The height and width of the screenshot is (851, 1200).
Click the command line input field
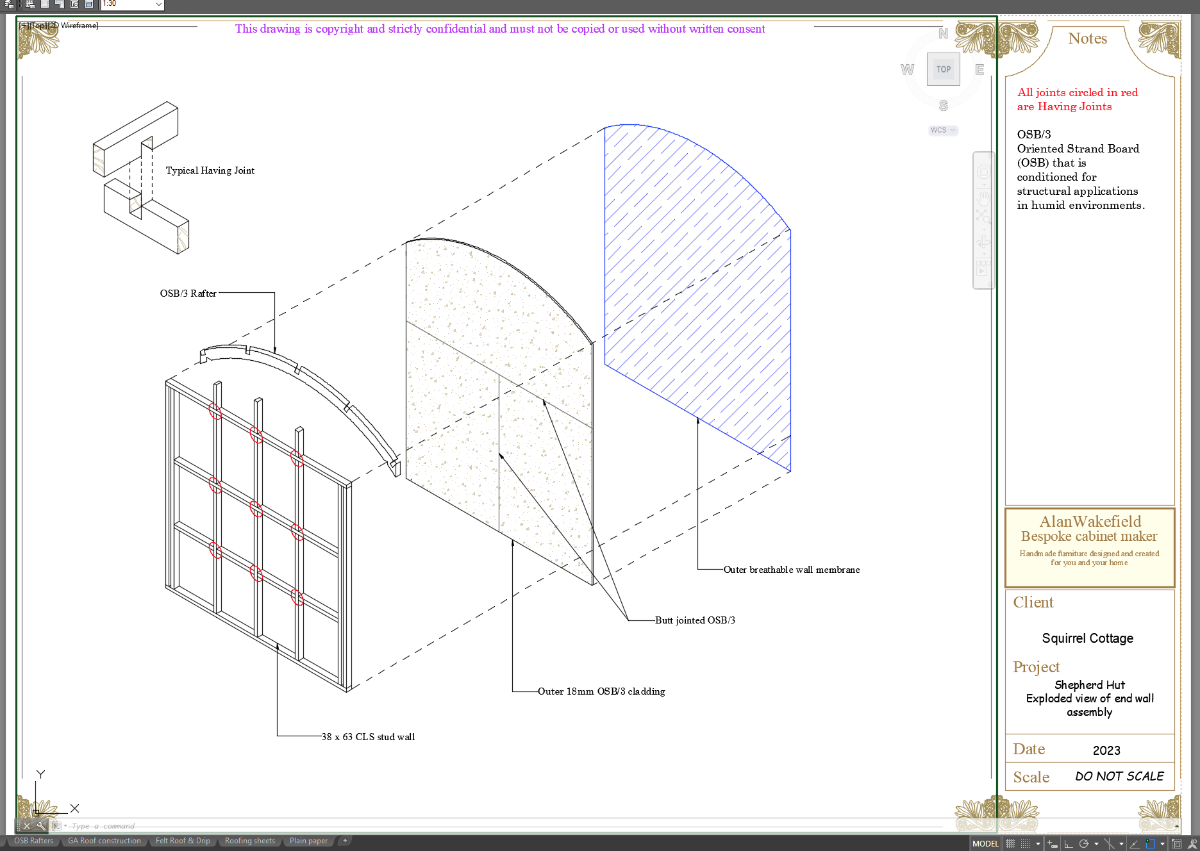point(500,826)
